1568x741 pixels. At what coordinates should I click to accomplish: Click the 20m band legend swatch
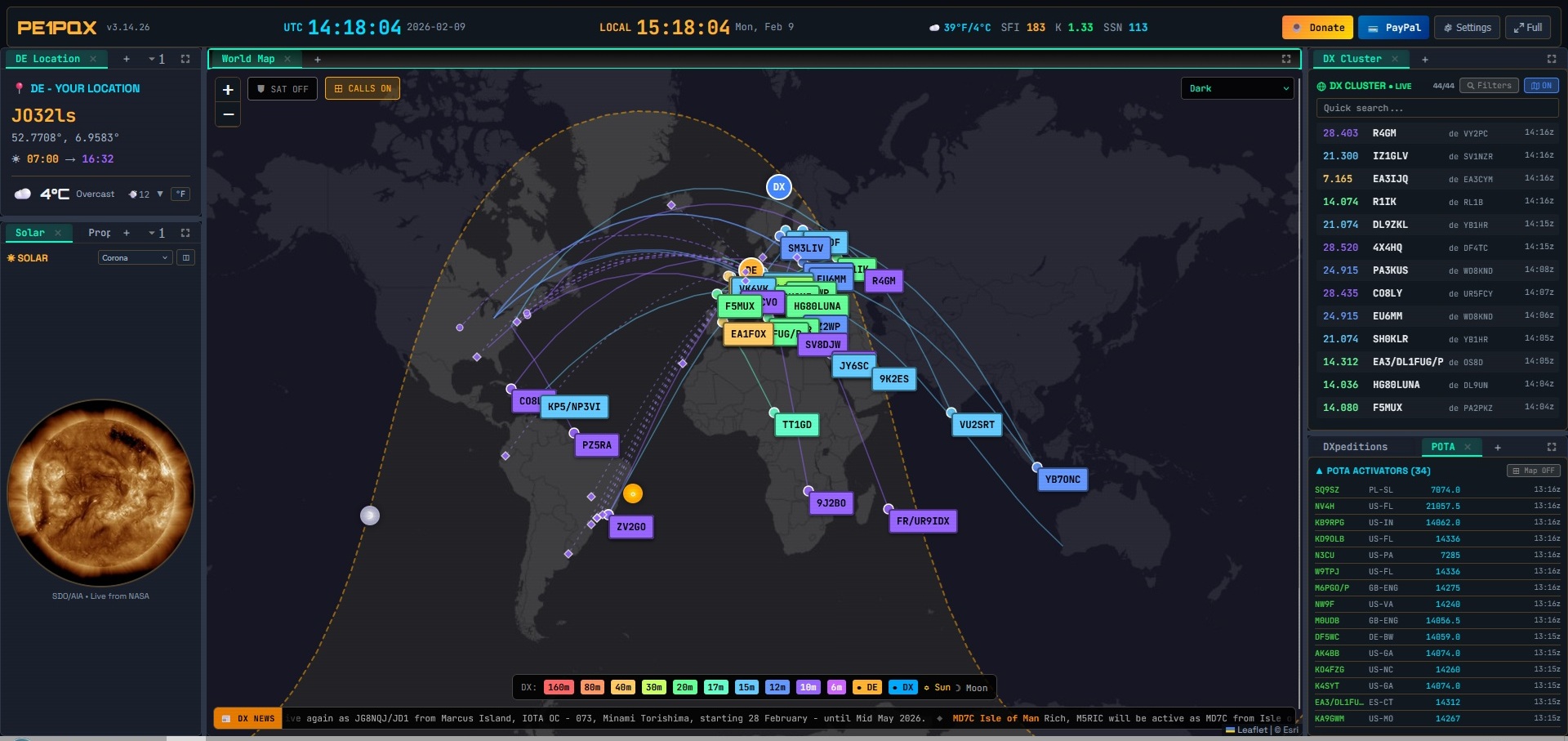click(x=684, y=688)
